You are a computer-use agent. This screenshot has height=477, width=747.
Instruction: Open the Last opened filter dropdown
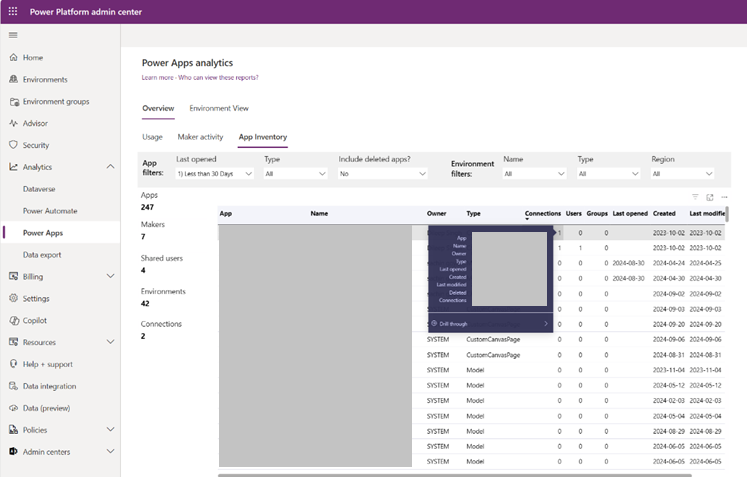(x=214, y=174)
